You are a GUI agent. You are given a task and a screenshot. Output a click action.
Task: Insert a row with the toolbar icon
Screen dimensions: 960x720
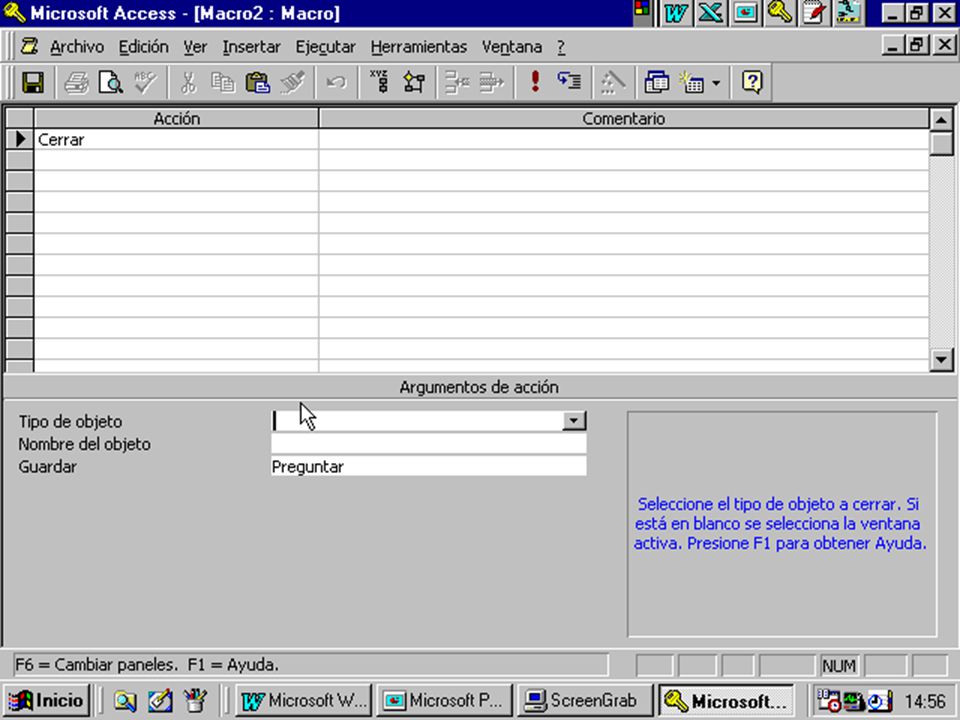[x=457, y=82]
